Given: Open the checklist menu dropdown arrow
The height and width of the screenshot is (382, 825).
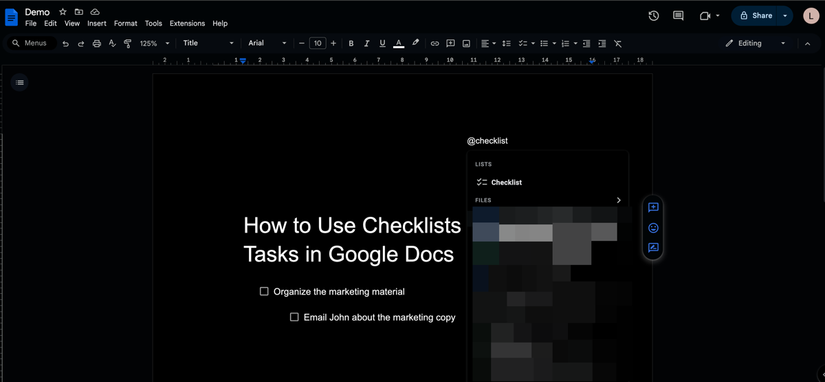Looking at the screenshot, I should (x=533, y=44).
